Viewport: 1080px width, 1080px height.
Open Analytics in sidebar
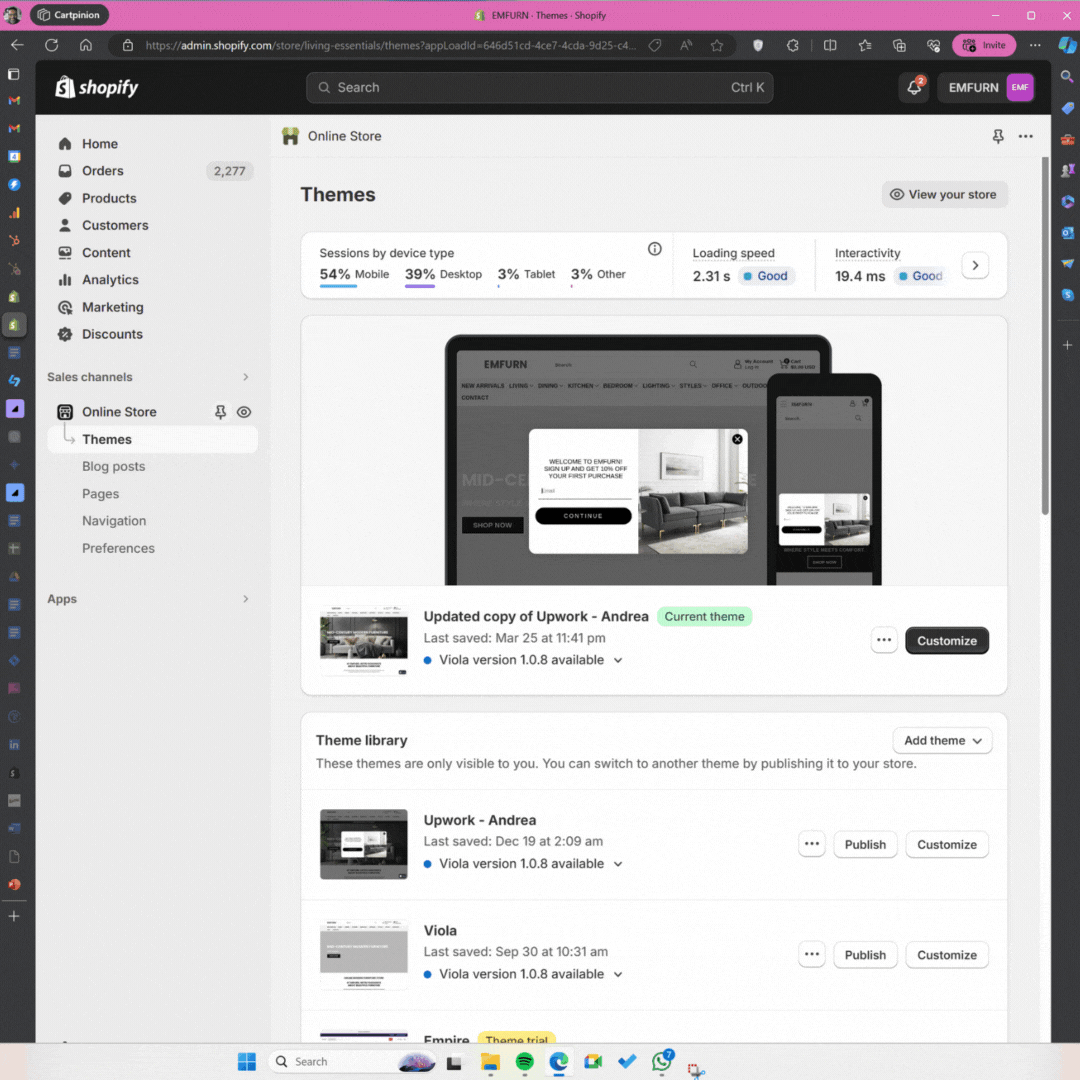110,280
